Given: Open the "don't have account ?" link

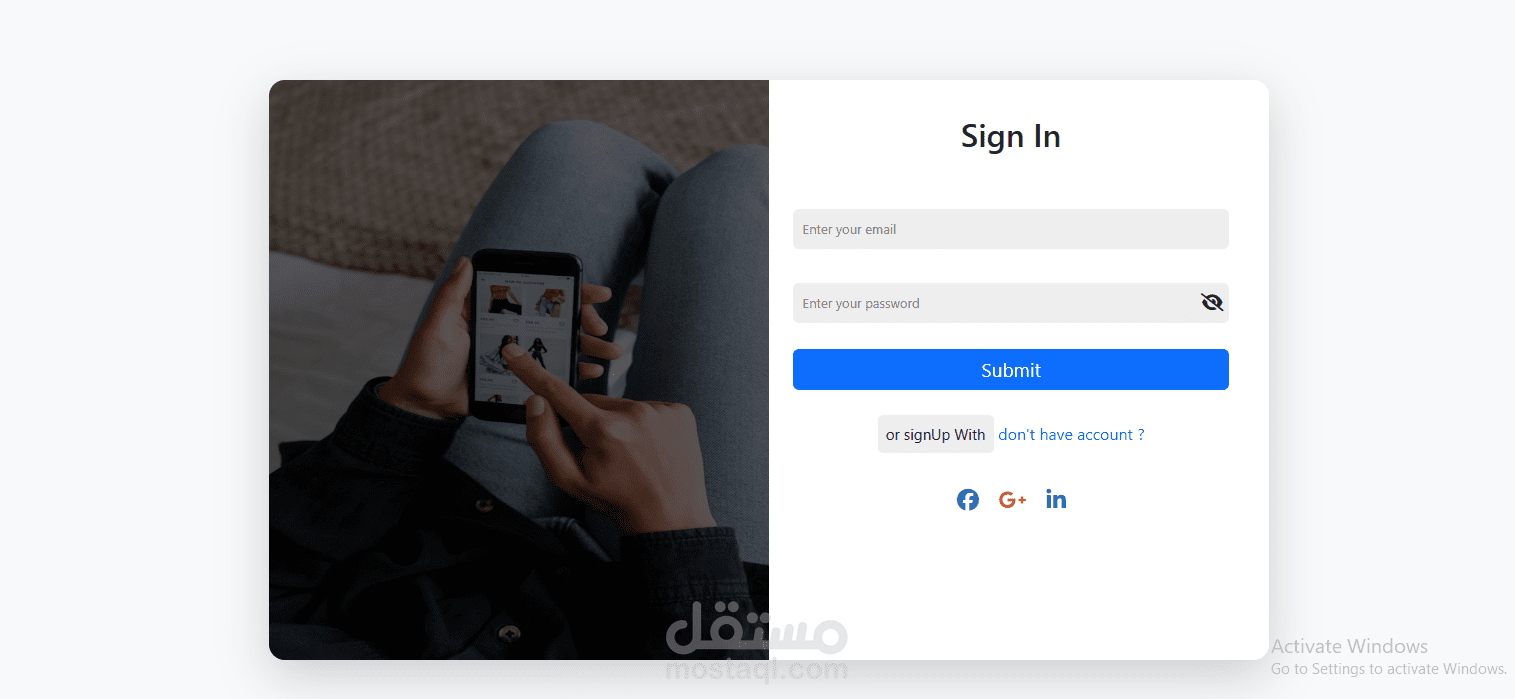Looking at the screenshot, I should tap(1071, 434).
